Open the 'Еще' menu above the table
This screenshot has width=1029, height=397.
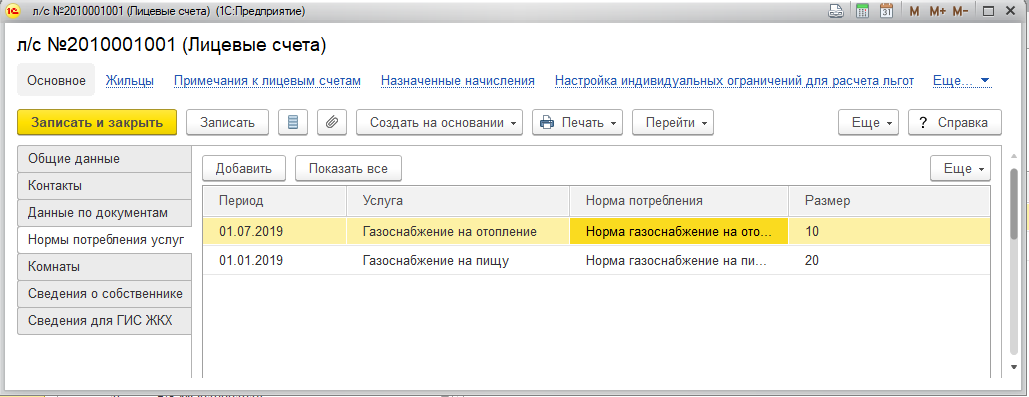[960, 169]
